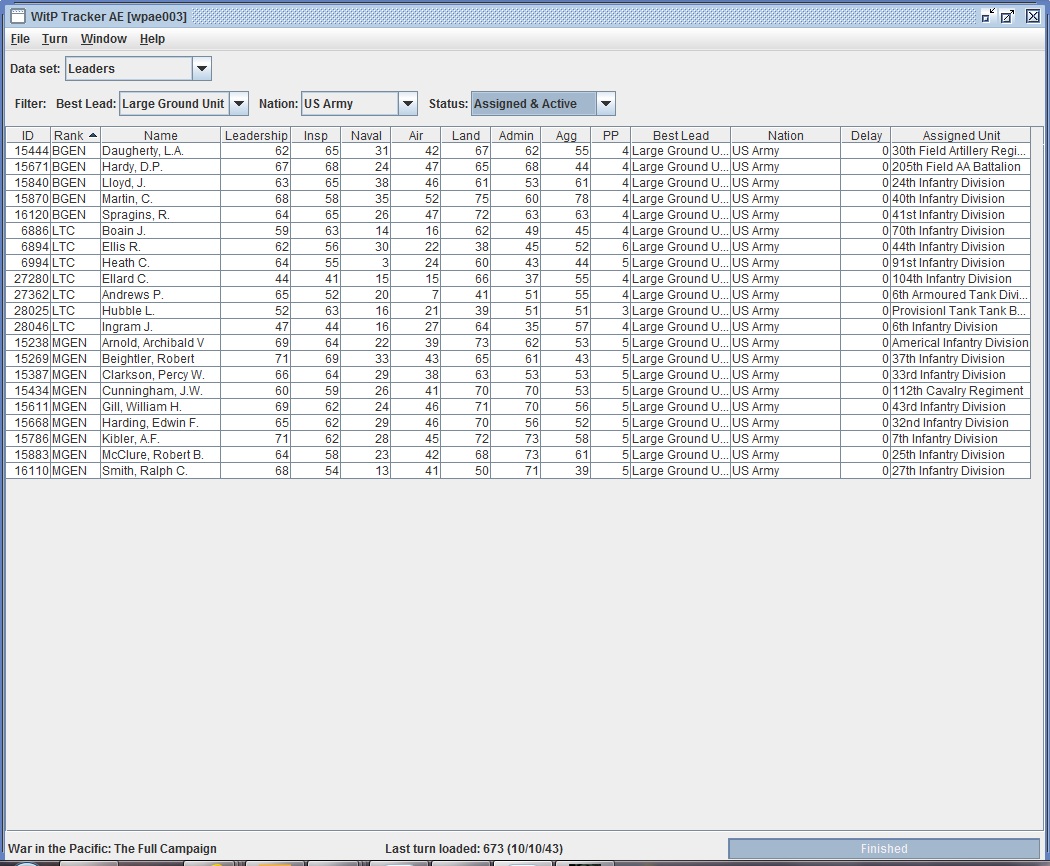Click the maximize internal frame icon
The image size is (1050, 866).
[1008, 16]
